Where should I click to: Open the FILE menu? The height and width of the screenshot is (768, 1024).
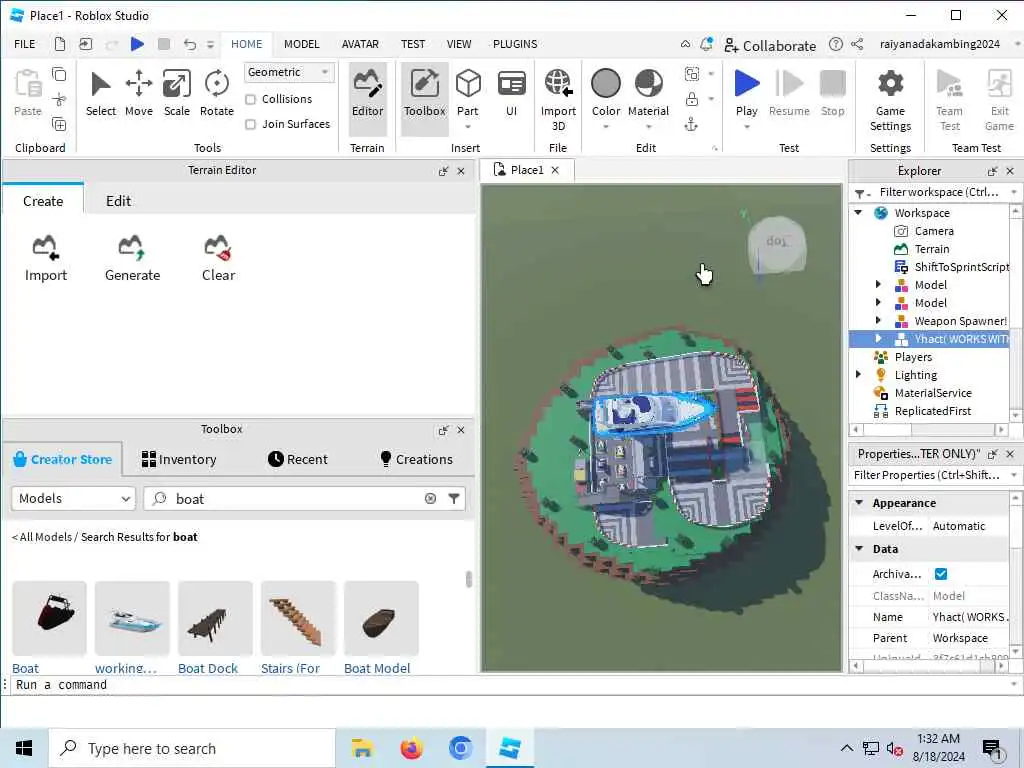pyautogui.click(x=25, y=44)
